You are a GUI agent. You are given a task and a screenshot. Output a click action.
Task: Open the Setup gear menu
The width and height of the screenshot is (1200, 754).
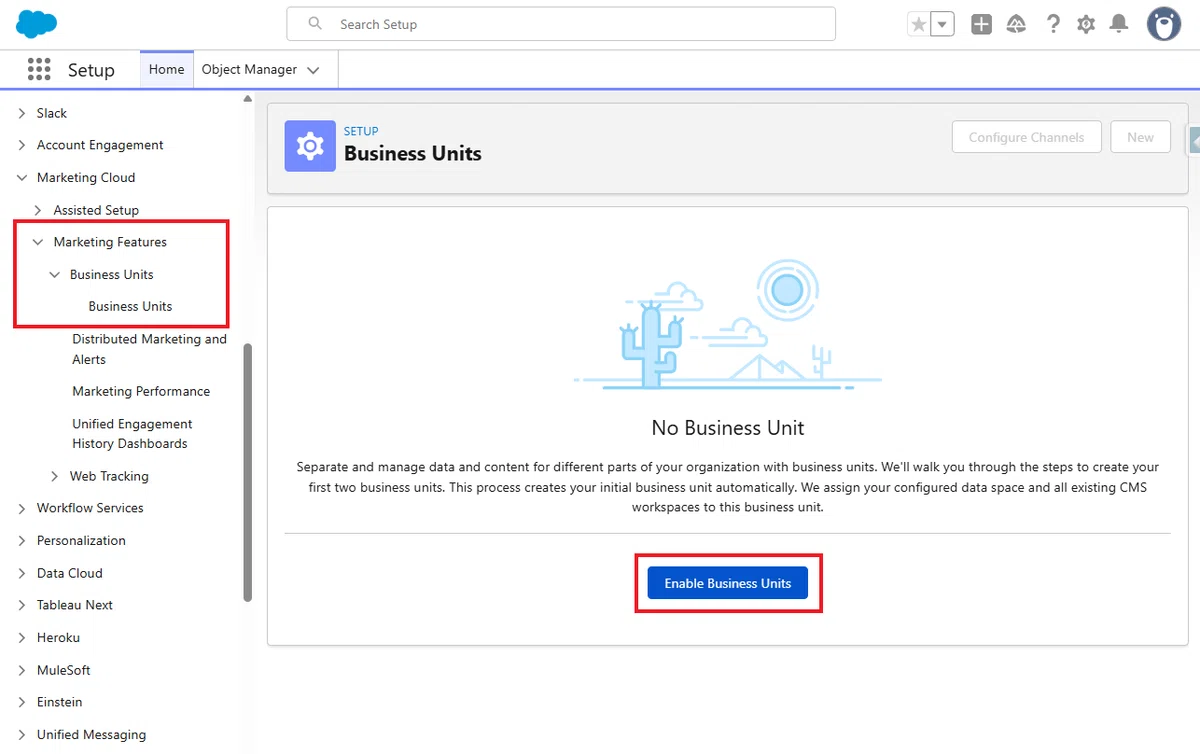pos(1086,25)
